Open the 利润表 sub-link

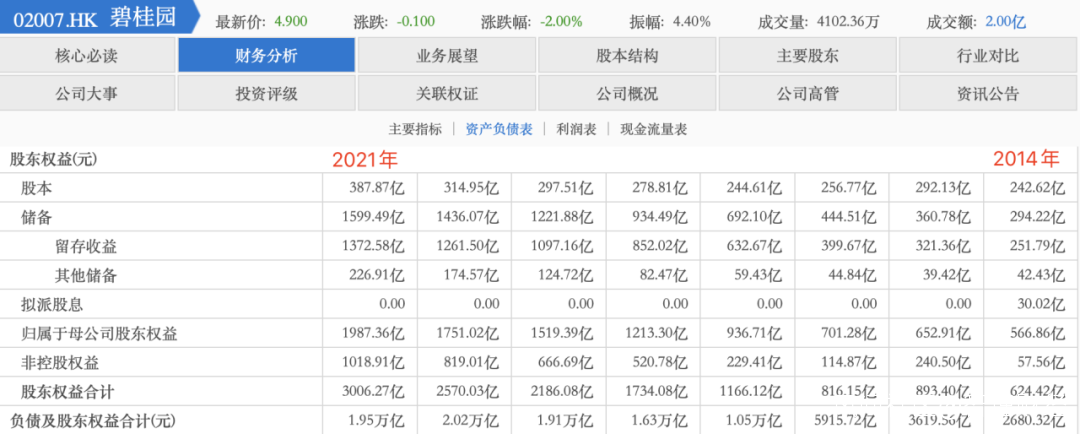click(x=577, y=130)
